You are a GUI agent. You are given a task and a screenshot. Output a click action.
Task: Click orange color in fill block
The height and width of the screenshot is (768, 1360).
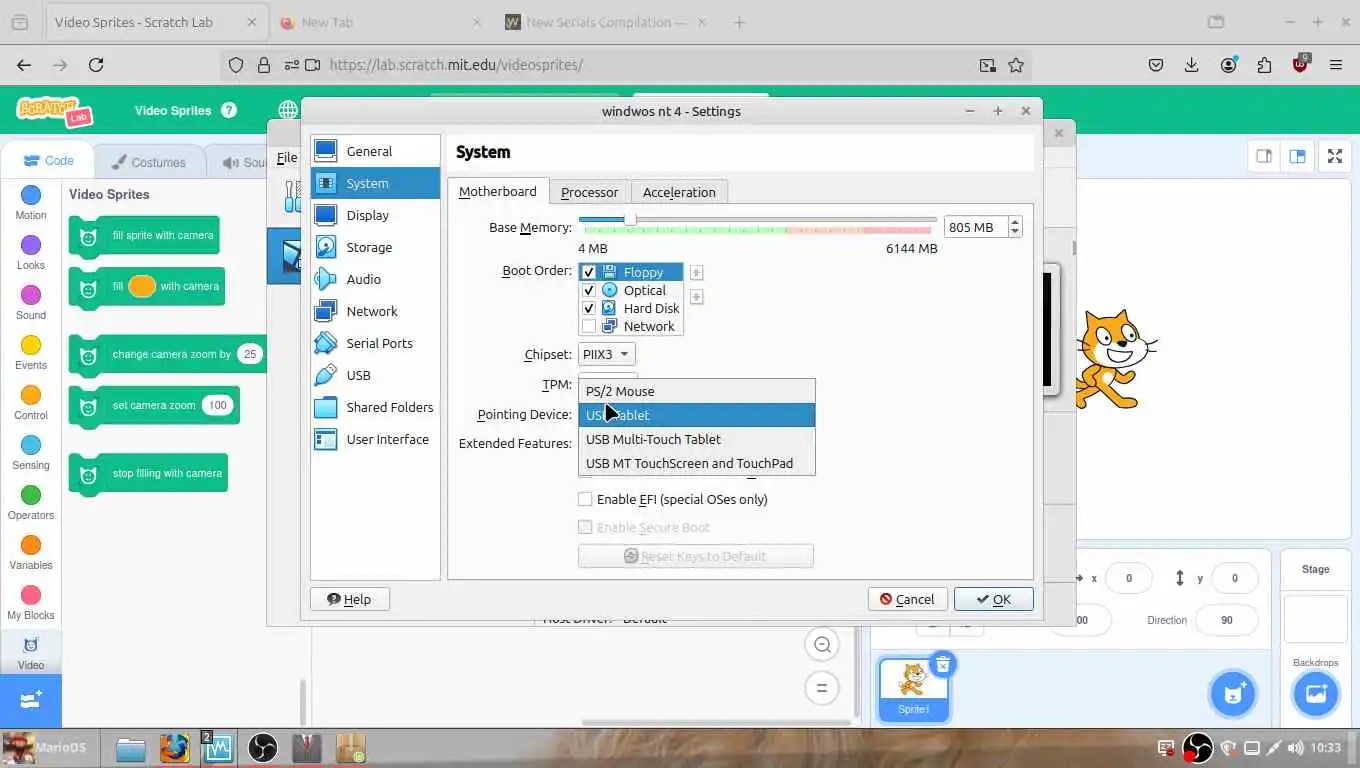coord(142,286)
